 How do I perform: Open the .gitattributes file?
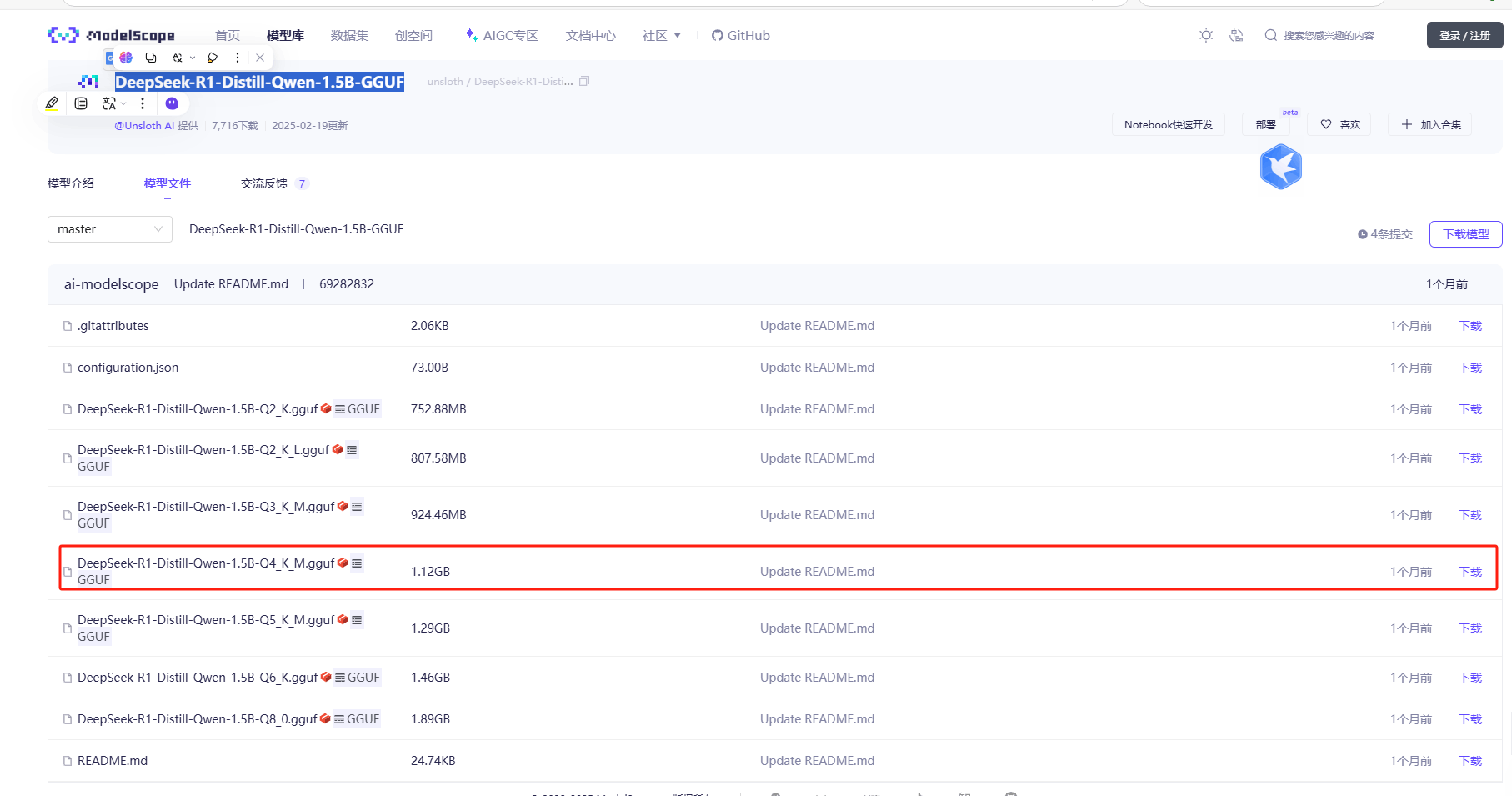point(113,326)
